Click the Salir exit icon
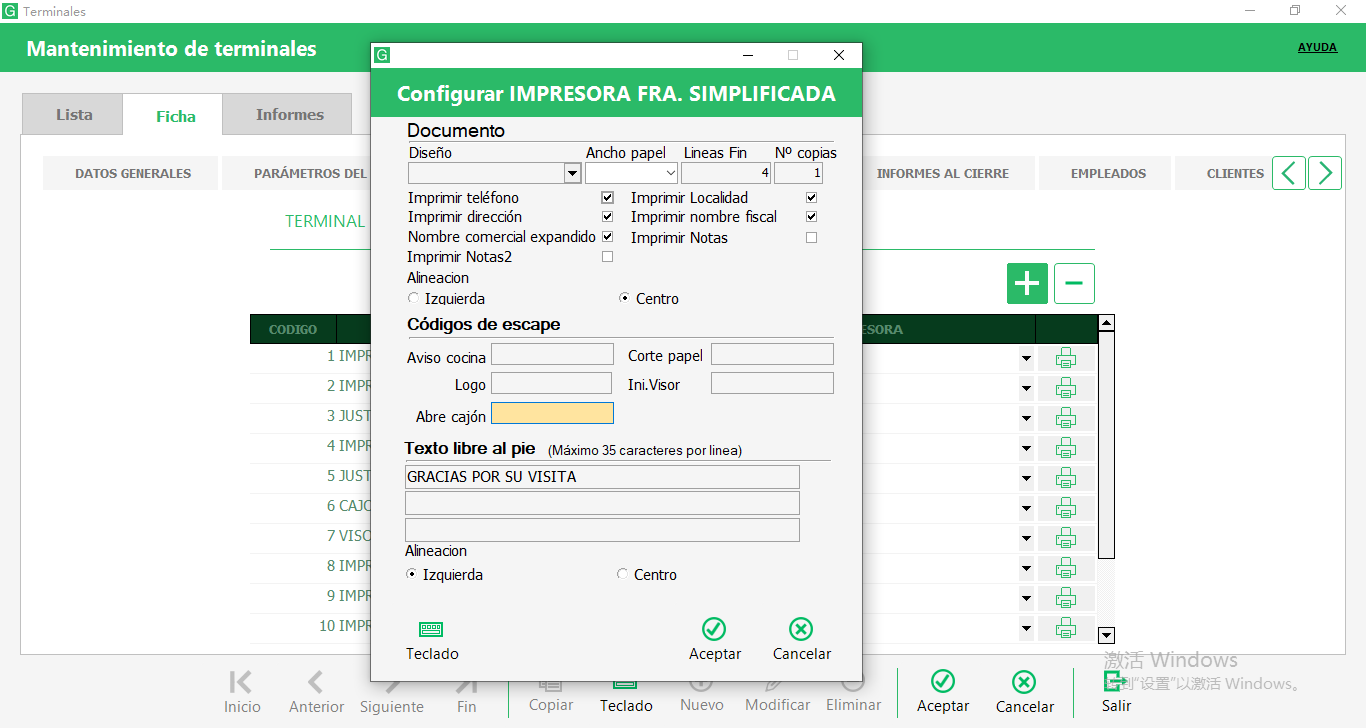This screenshot has height=728, width=1366. (x=1115, y=683)
